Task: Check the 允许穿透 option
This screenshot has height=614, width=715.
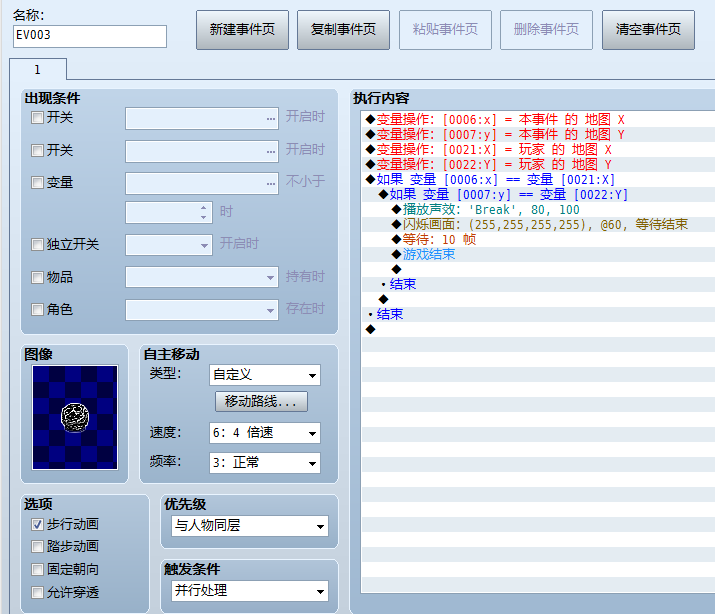Action: click(37, 593)
